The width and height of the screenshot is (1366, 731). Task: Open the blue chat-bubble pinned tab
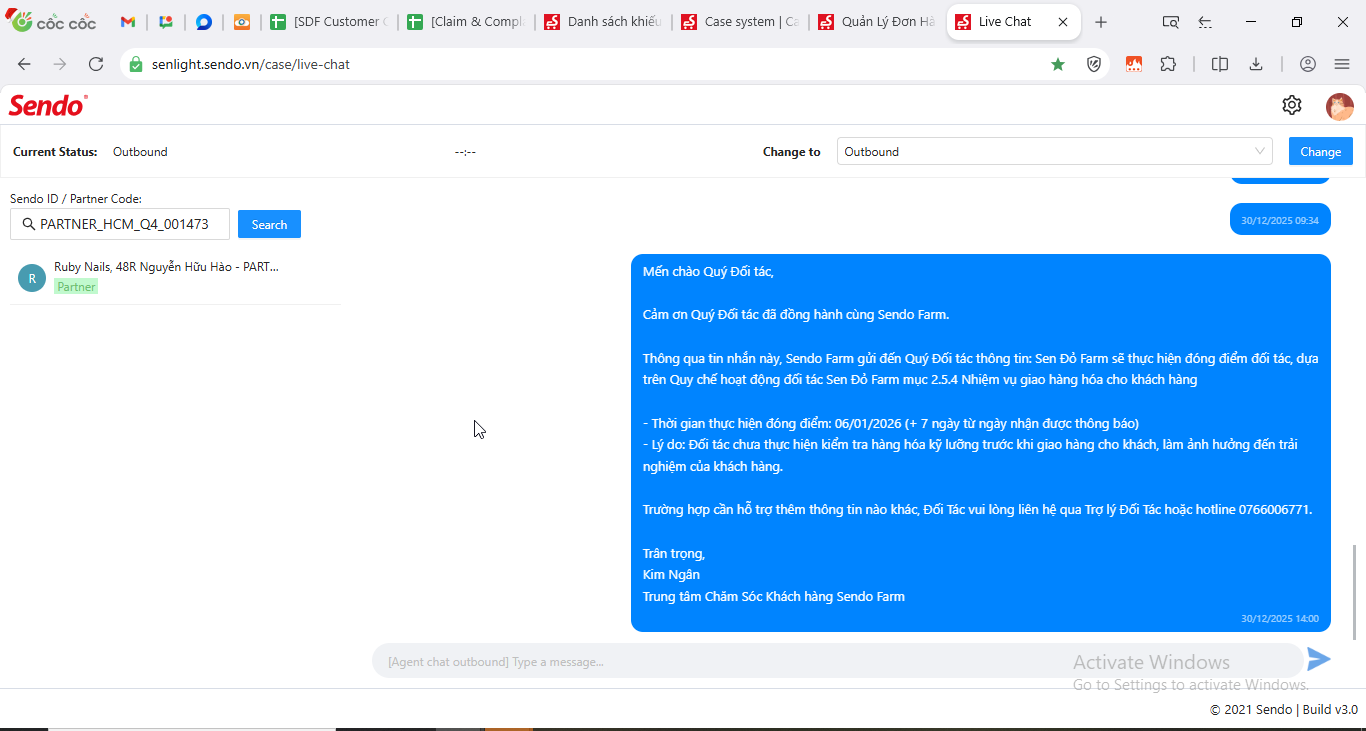204,22
